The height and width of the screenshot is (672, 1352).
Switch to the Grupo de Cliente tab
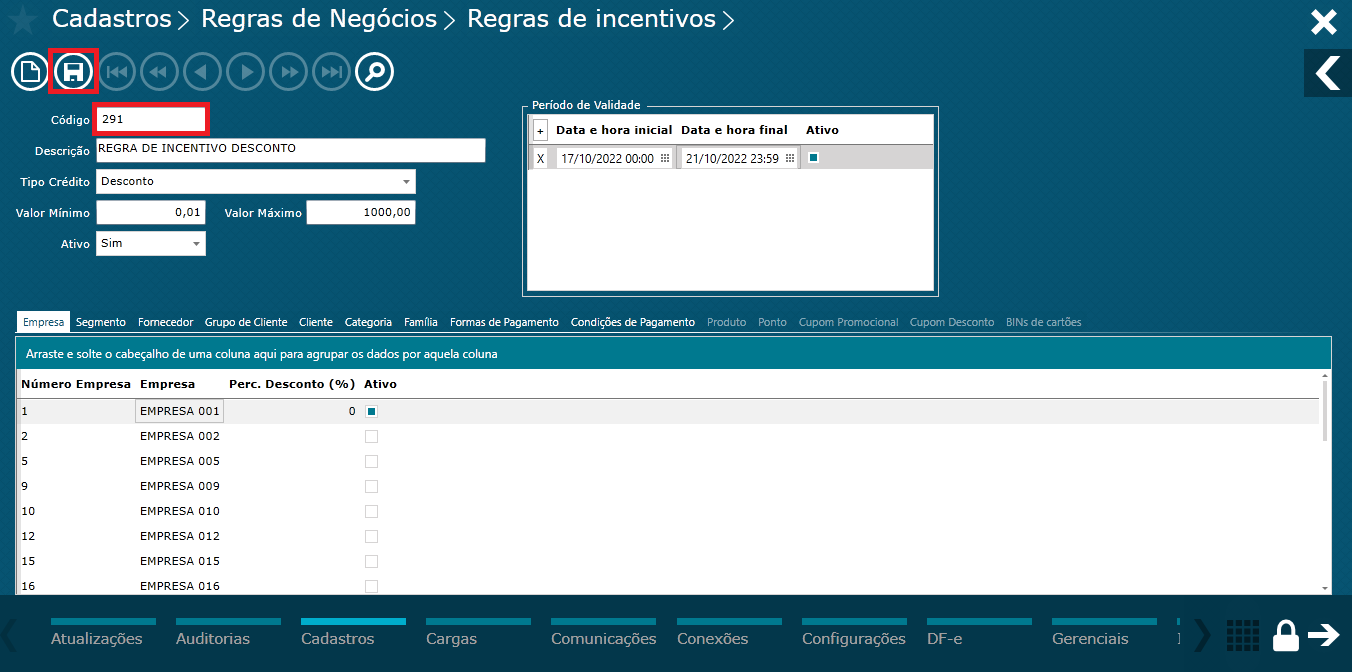[246, 322]
